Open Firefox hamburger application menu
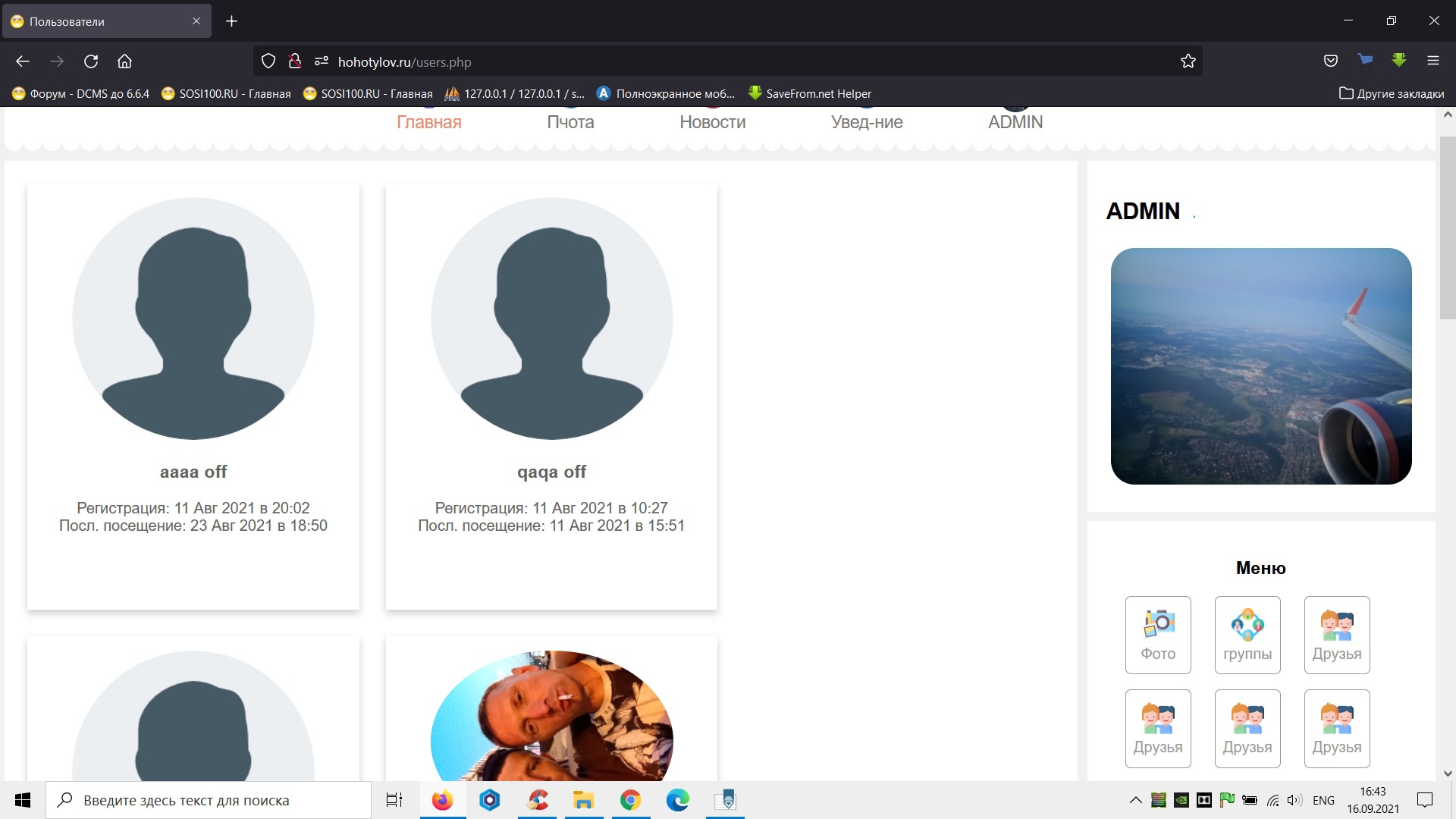 pos(1432,61)
